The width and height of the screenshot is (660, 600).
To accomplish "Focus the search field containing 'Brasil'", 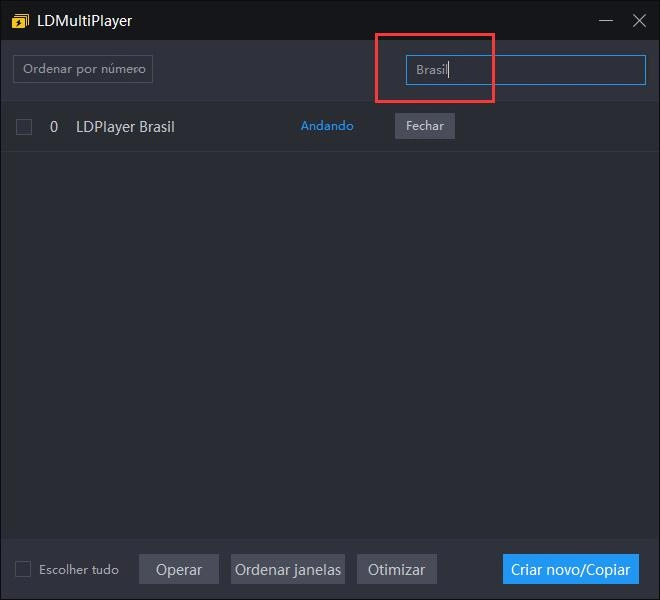I will pos(525,70).
